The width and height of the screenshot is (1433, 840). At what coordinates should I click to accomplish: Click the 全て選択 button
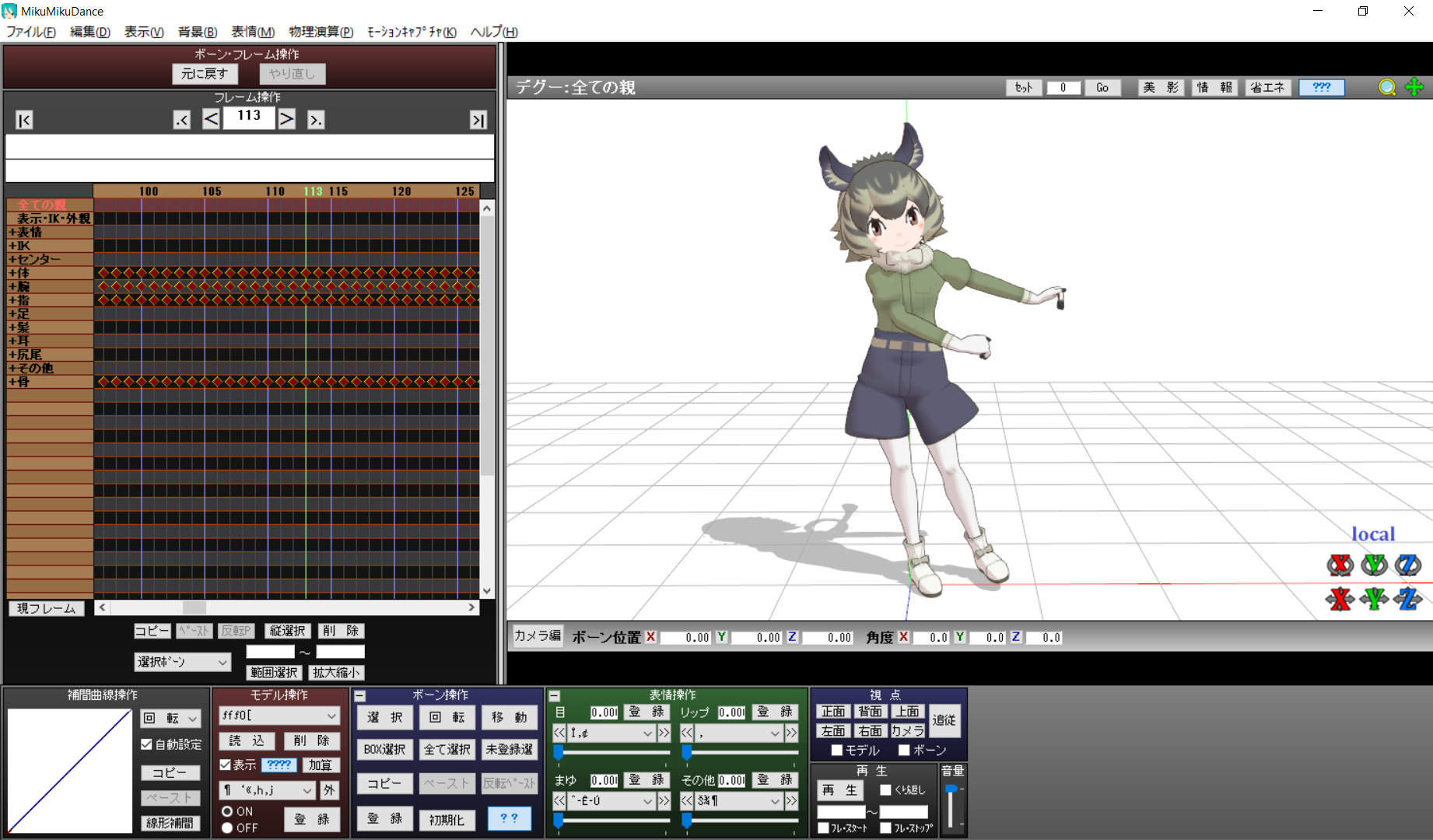tap(447, 749)
